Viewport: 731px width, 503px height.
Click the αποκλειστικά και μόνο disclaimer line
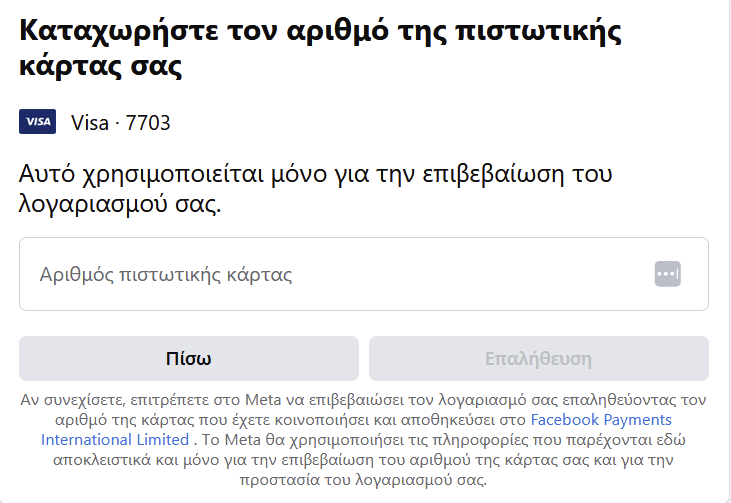click(x=363, y=460)
